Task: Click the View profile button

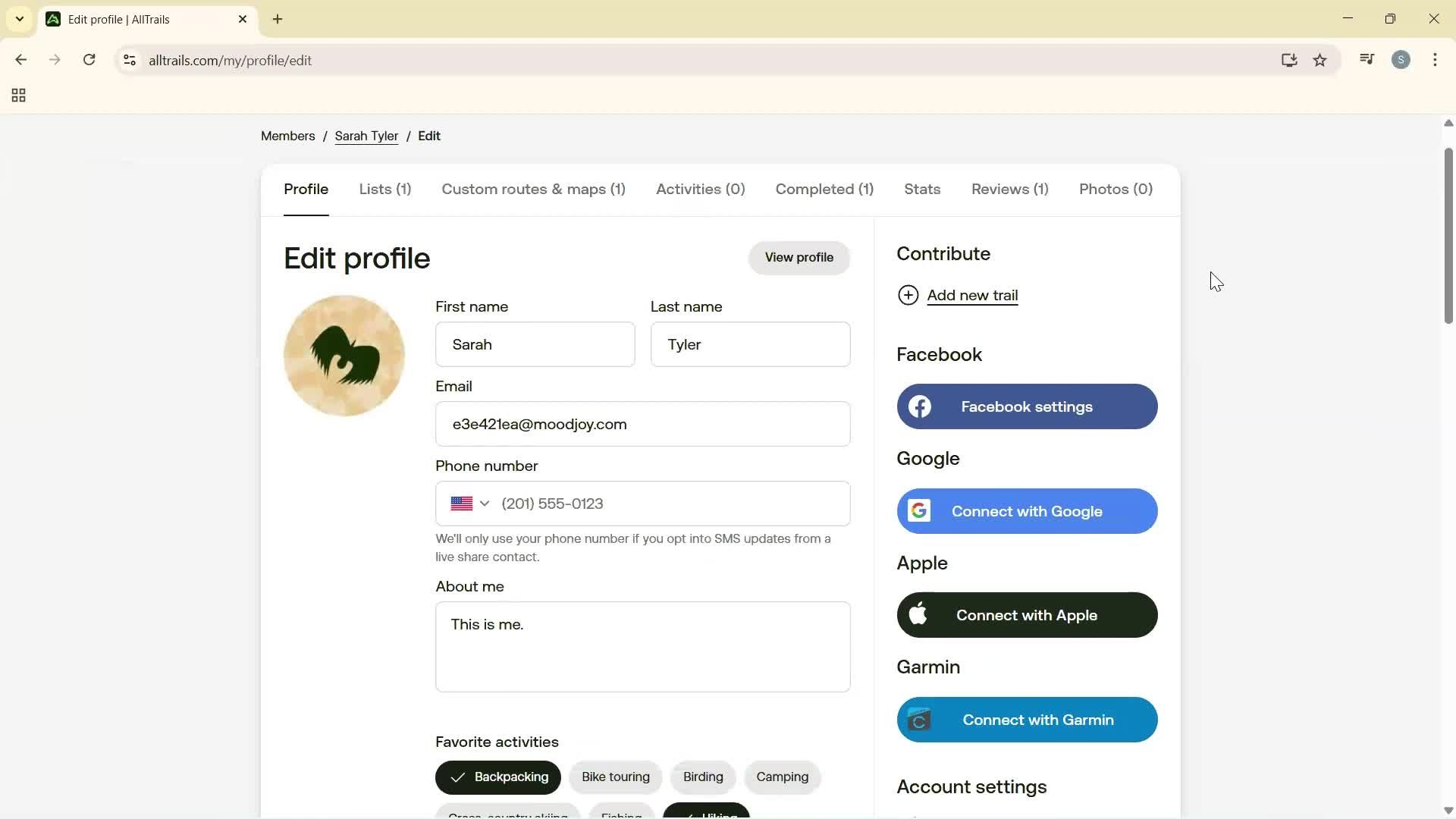Action: pos(799,257)
